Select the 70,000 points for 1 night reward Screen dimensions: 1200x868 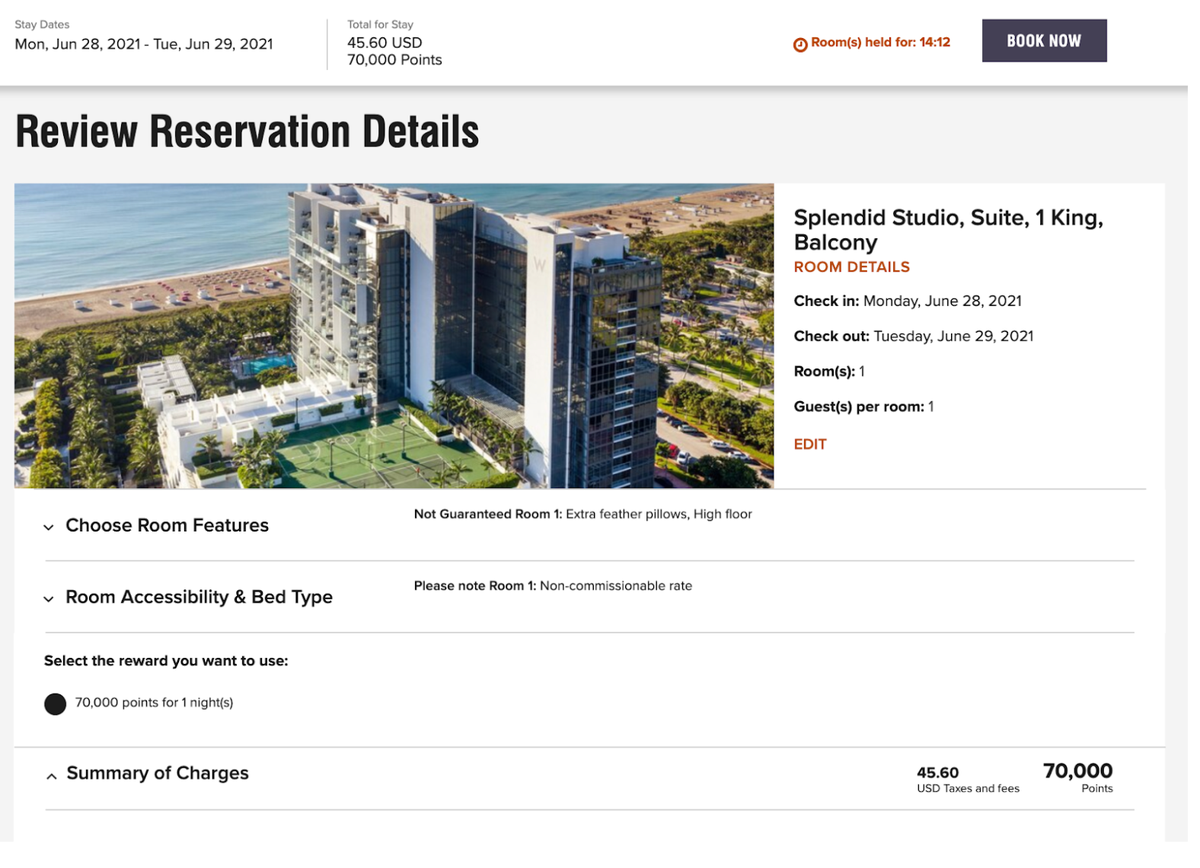coord(55,703)
